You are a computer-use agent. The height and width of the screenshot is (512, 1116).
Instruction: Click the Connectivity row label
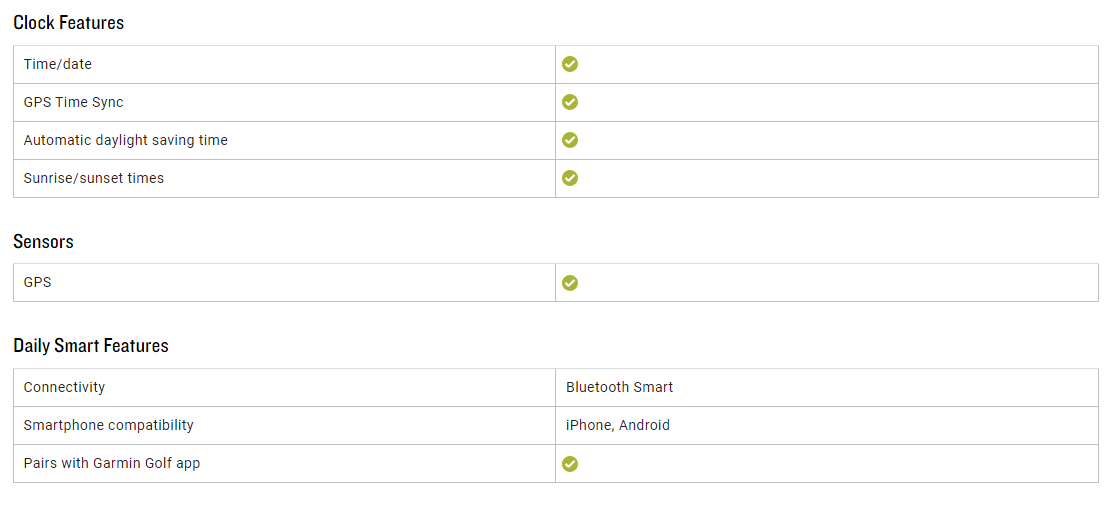coord(65,387)
